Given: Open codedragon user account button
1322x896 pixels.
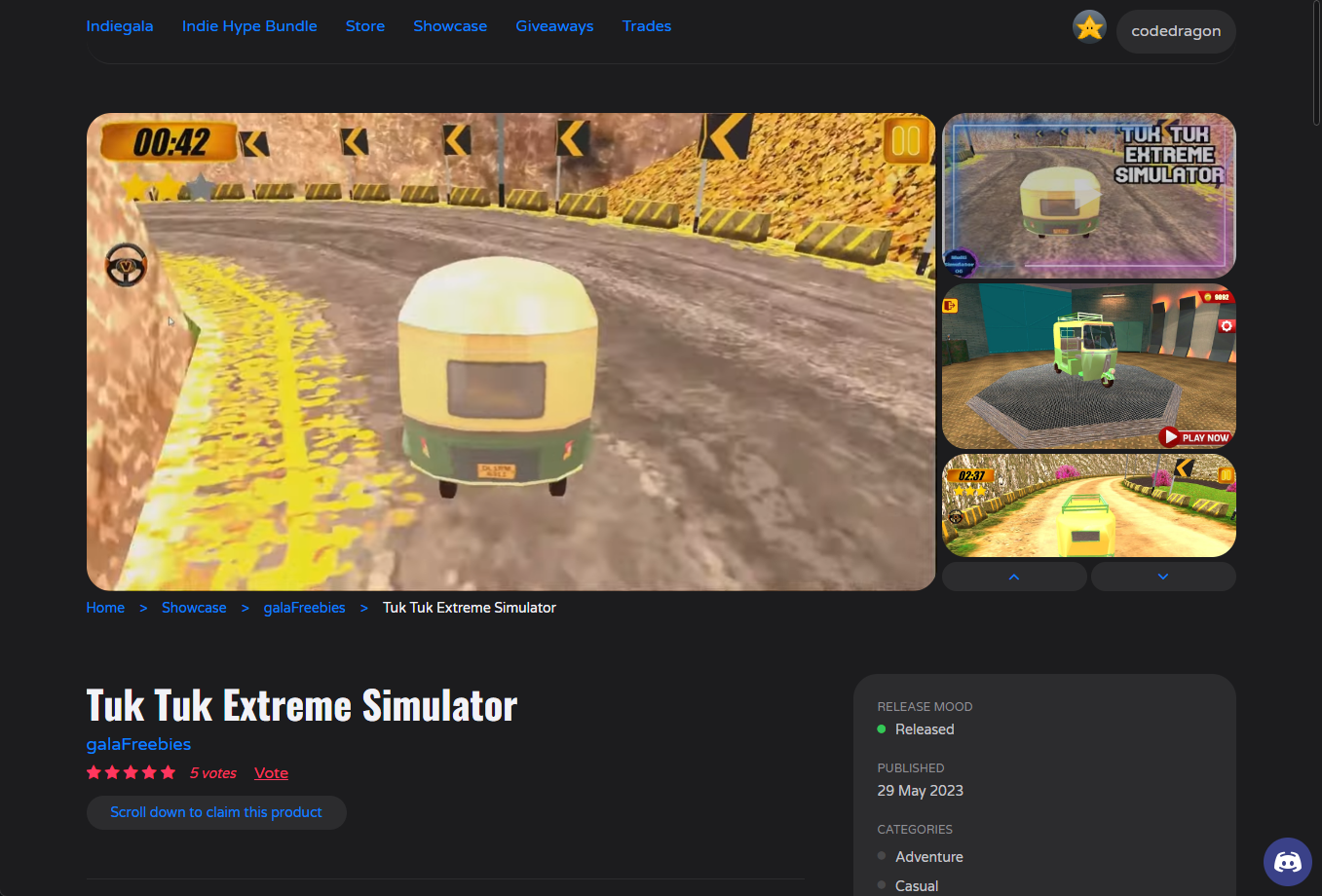Looking at the screenshot, I should tap(1176, 31).
